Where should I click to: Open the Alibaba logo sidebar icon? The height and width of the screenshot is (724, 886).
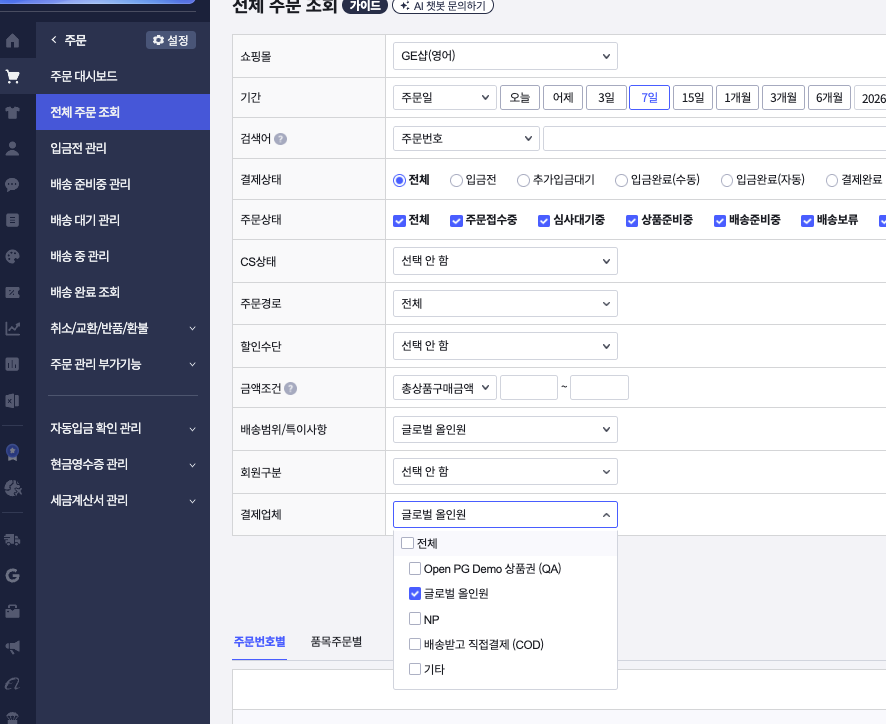[x=12, y=683]
